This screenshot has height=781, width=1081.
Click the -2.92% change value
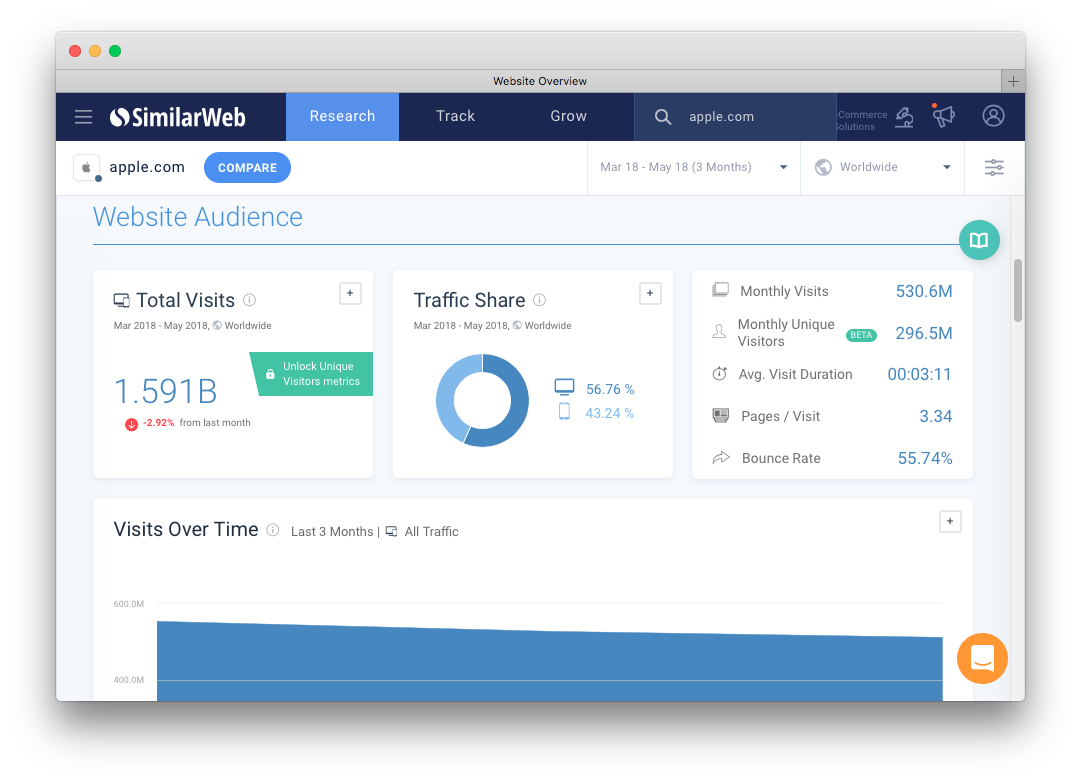point(159,423)
